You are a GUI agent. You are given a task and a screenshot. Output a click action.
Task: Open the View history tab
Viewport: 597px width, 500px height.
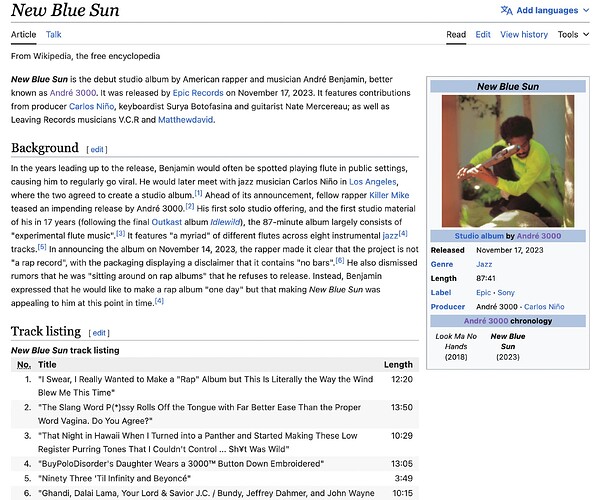(x=524, y=35)
